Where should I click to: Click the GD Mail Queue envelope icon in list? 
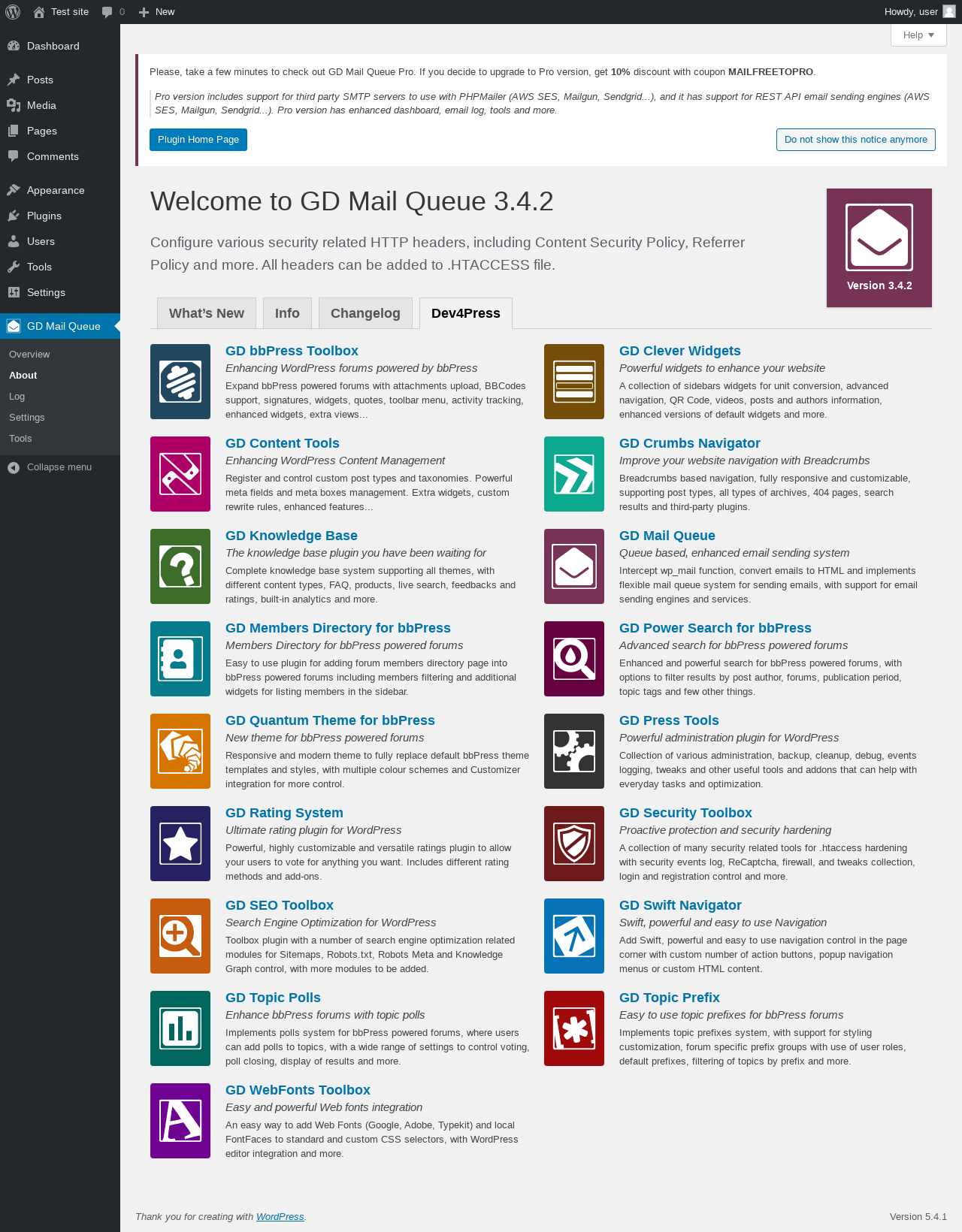(574, 566)
